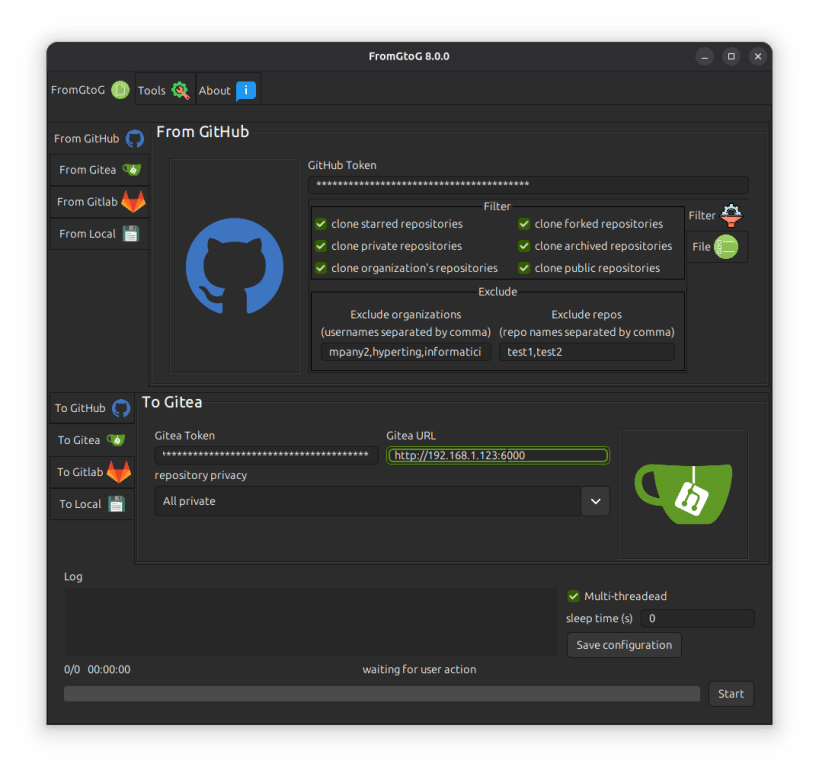Select the From Gitea source tab
The width and height of the screenshot is (819, 776).
[99, 170]
